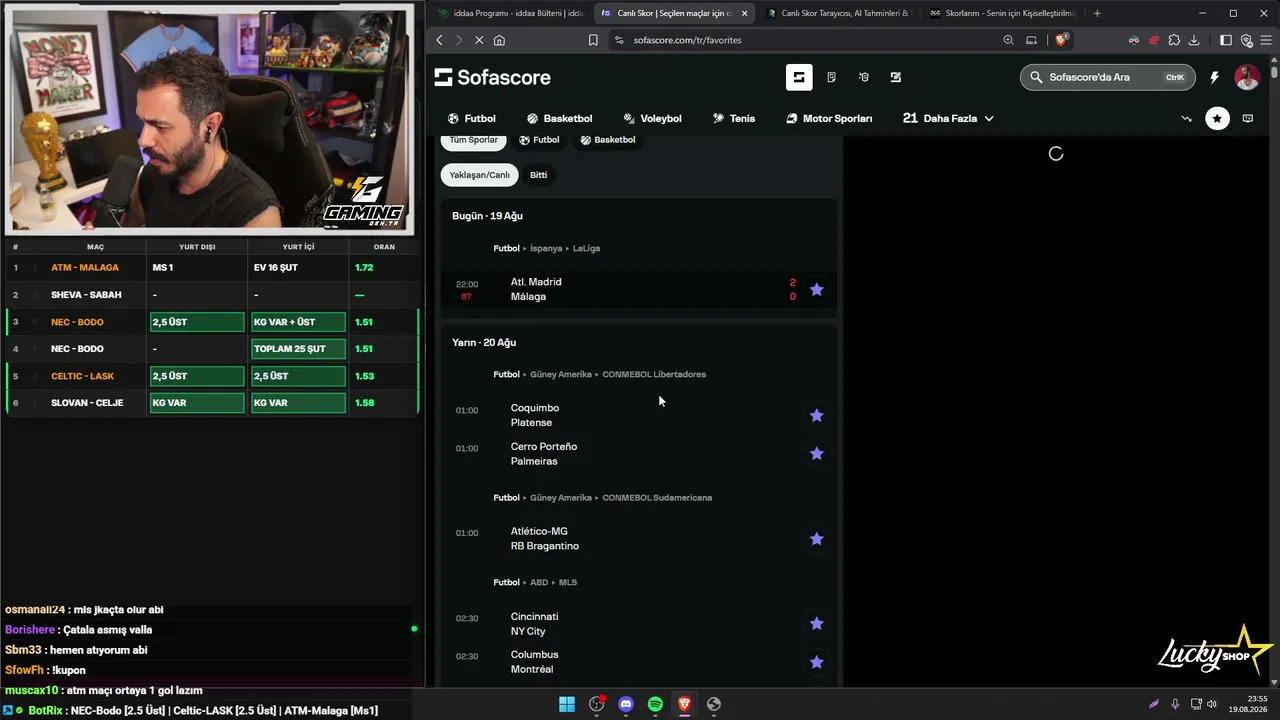Open the Cincinnati vs NY City match
1280x720 pixels.
tap(638, 623)
